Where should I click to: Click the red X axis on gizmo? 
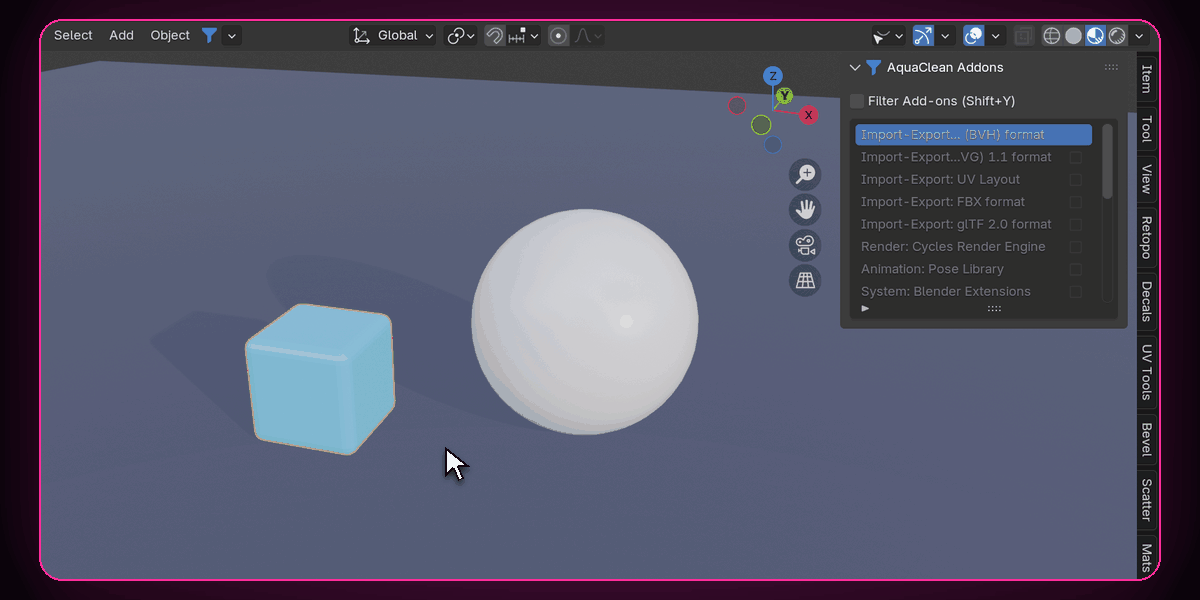[808, 115]
